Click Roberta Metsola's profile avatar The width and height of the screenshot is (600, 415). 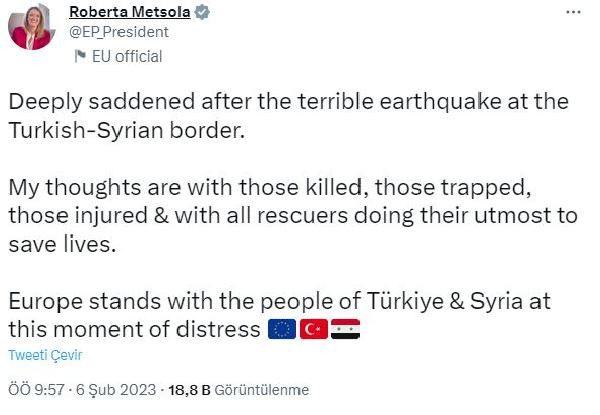click(32, 27)
